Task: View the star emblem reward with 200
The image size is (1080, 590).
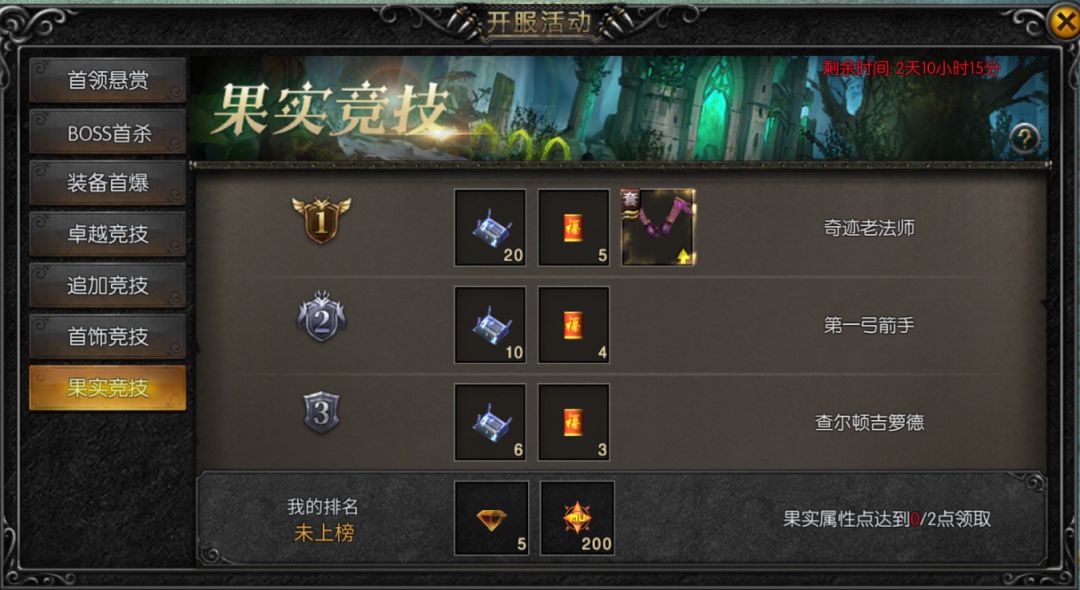Action: point(577,518)
